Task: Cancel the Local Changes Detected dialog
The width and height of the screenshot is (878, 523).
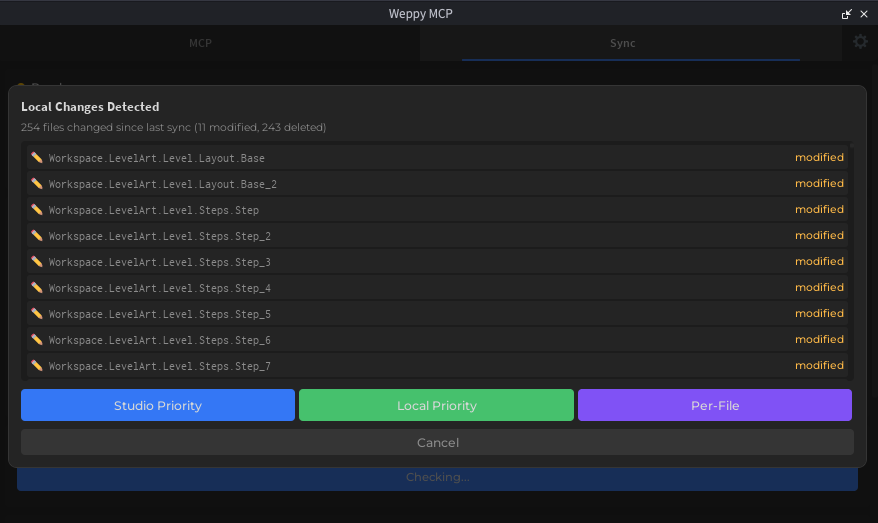Action: click(437, 442)
